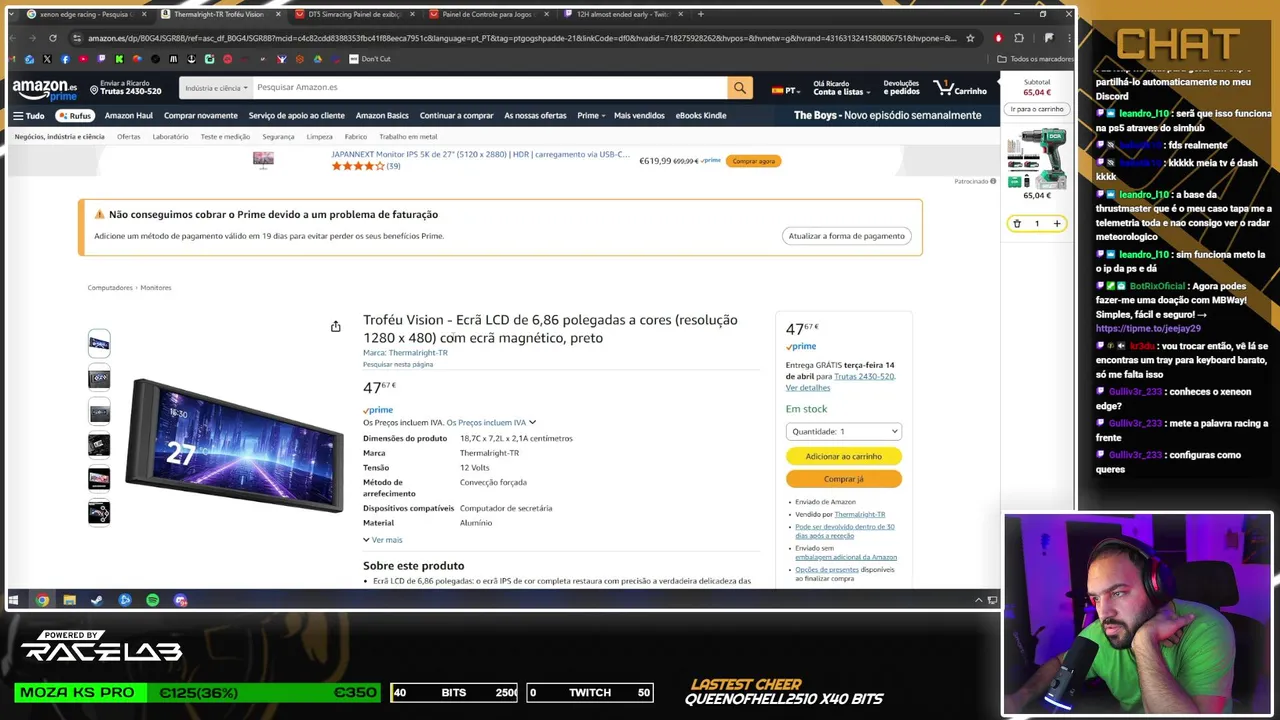Open Amazon Basics menu item

pos(382,115)
